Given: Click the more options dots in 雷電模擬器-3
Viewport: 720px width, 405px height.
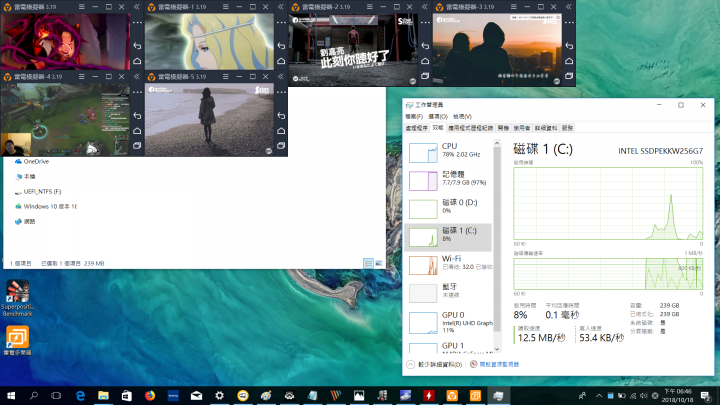Looking at the screenshot, I should pyautogui.click(x=569, y=22).
